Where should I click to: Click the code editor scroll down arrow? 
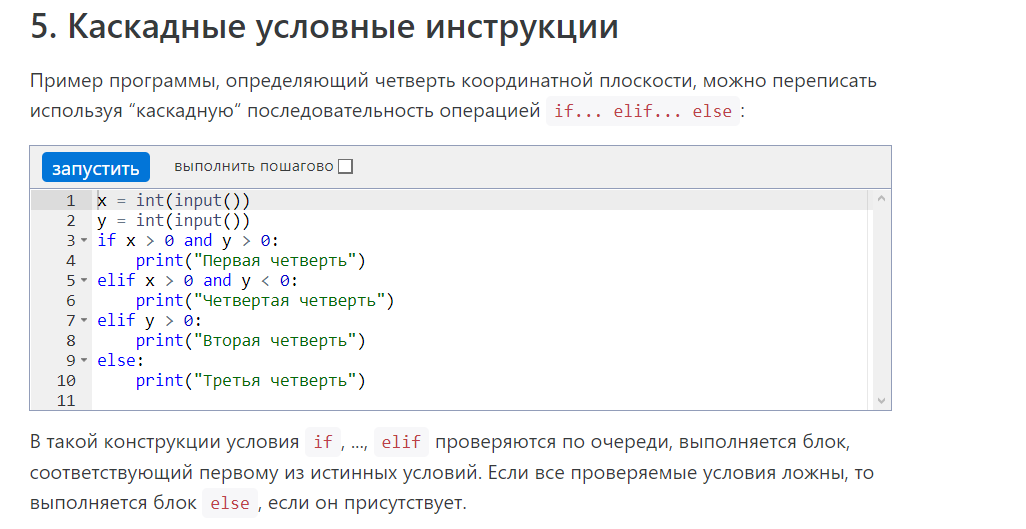pyautogui.click(x=881, y=401)
